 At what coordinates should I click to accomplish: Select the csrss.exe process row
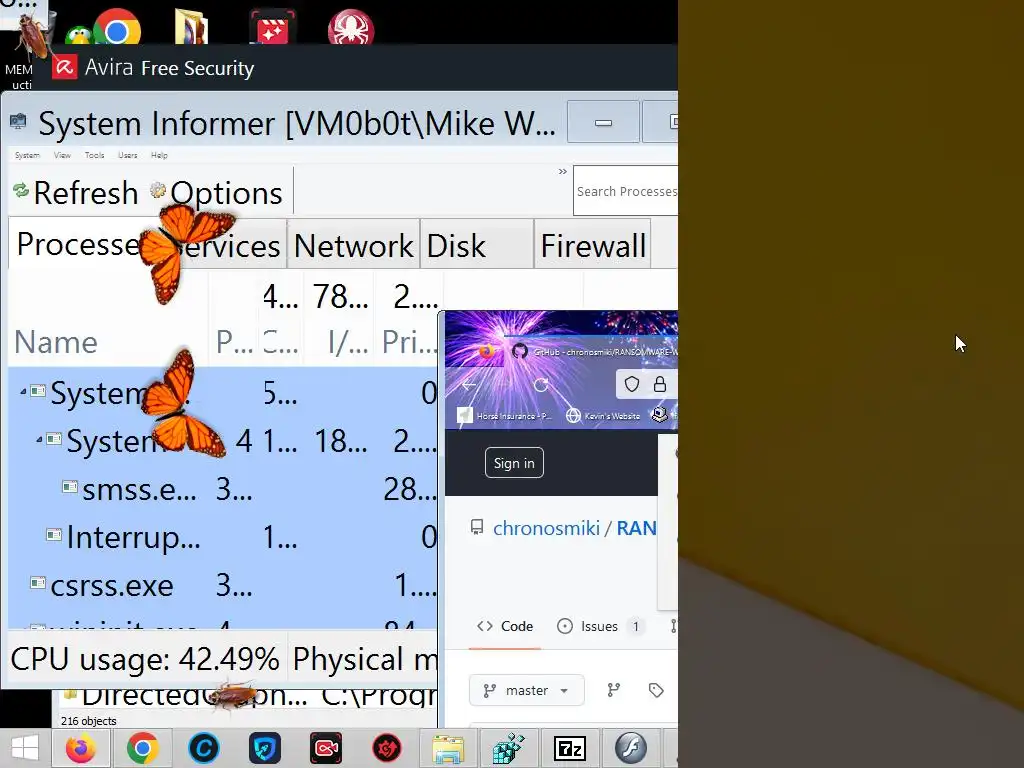[x=222, y=585]
